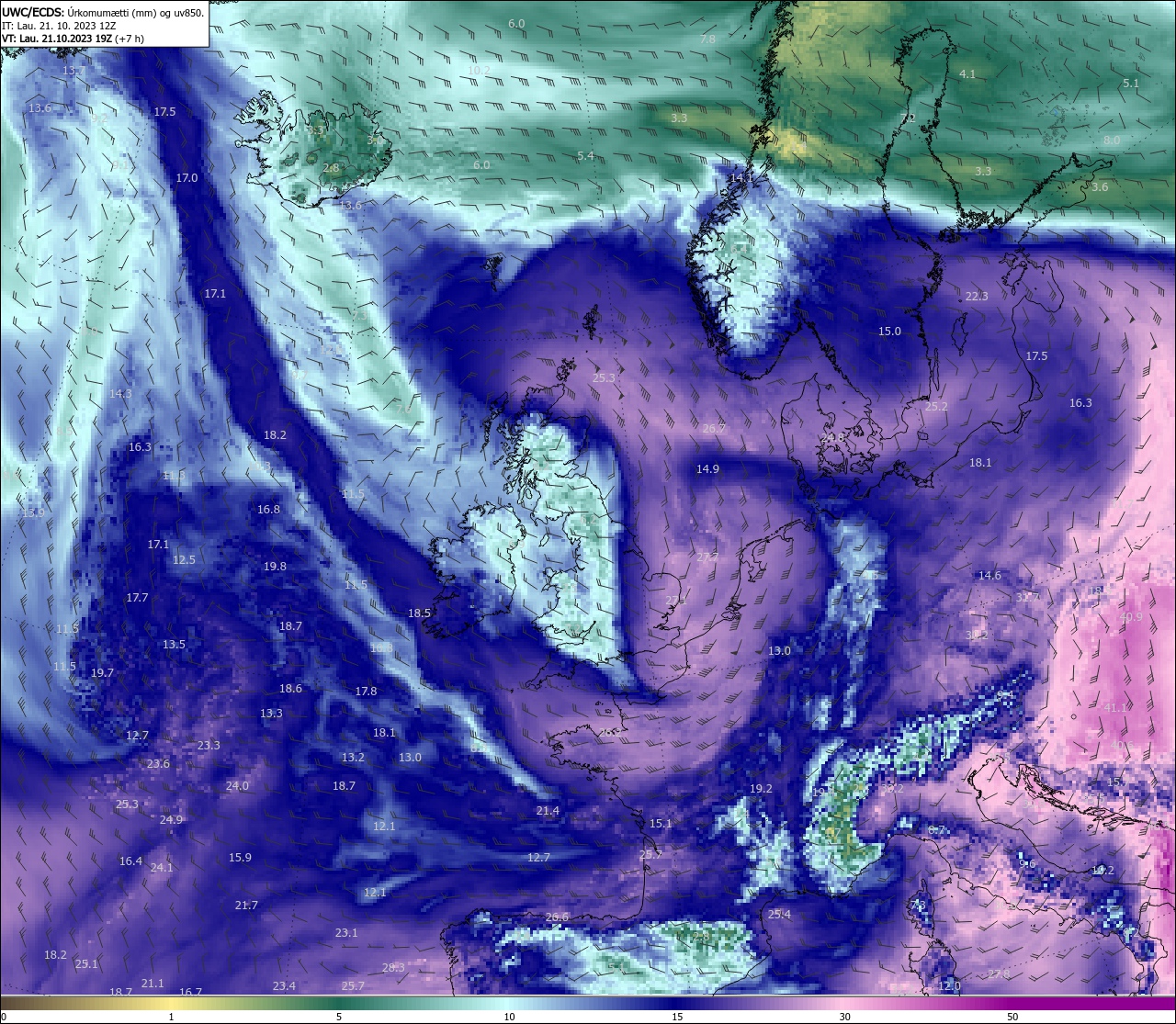Screen dimensions: 1176x1024
Task: Click the 23.6 value label
Action: (158, 764)
